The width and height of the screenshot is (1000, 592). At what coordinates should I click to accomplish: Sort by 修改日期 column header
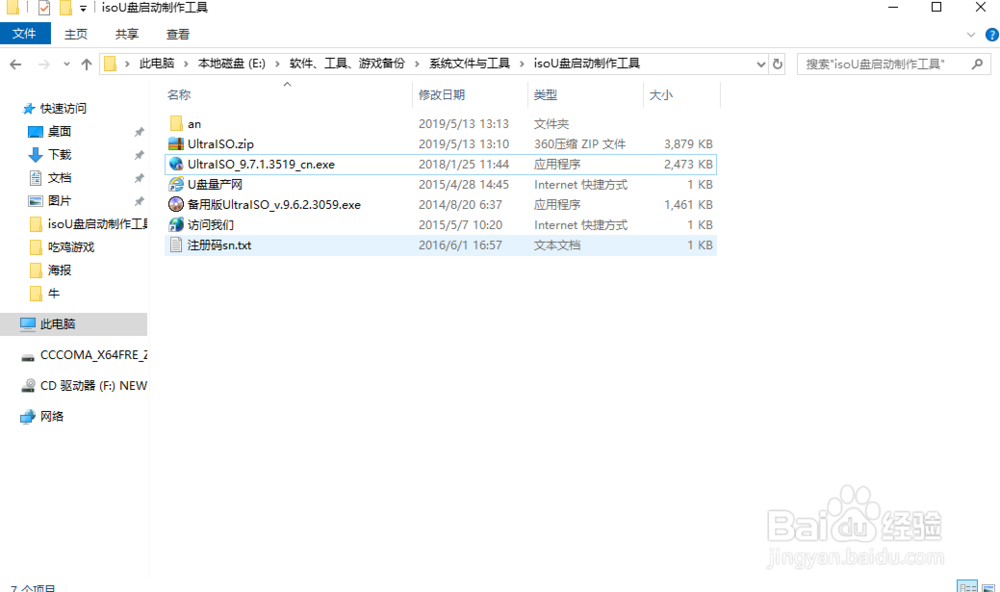click(x=441, y=95)
